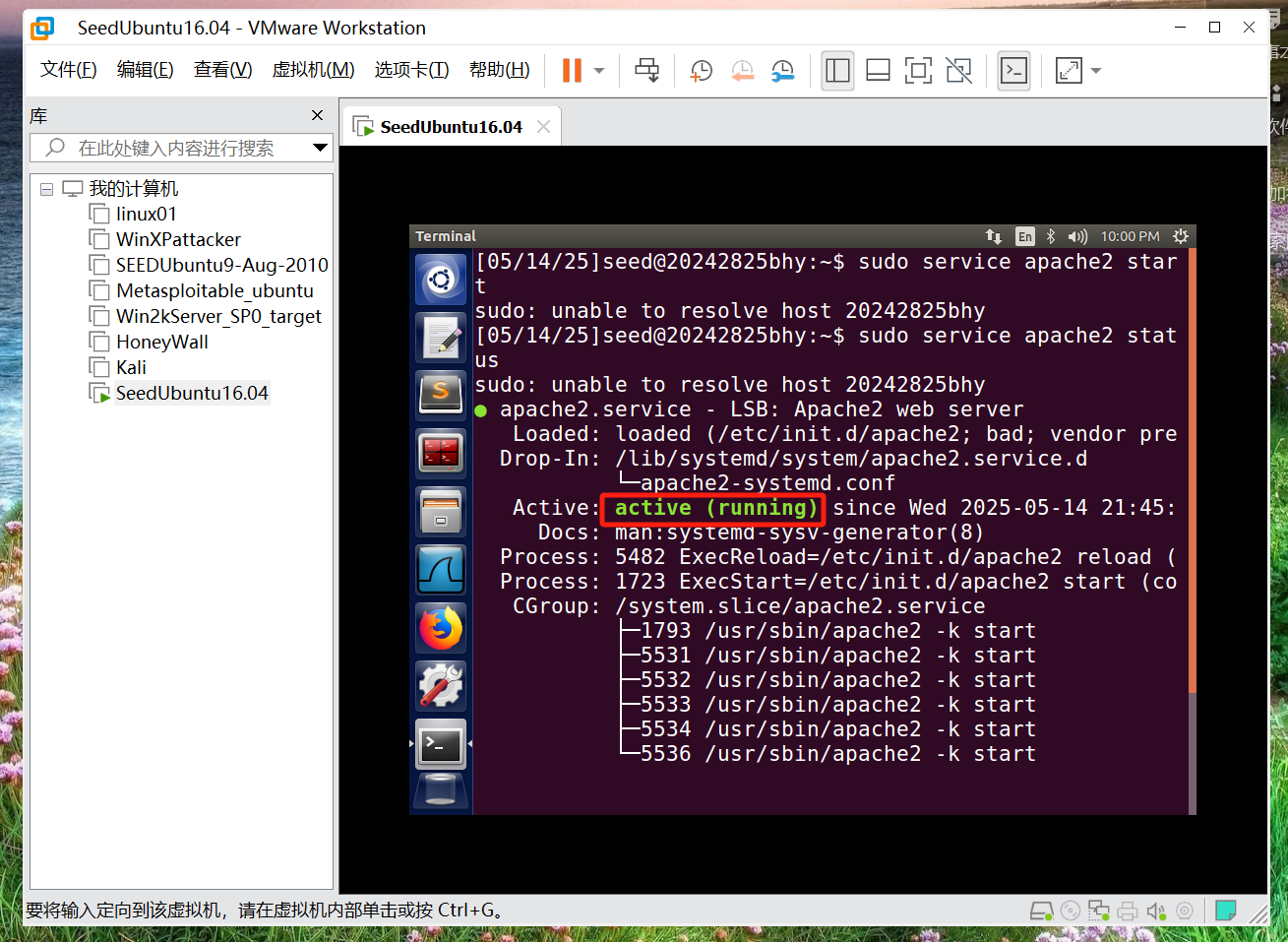Open the 编辑(E) menu
The image size is (1288, 942).
(x=145, y=70)
